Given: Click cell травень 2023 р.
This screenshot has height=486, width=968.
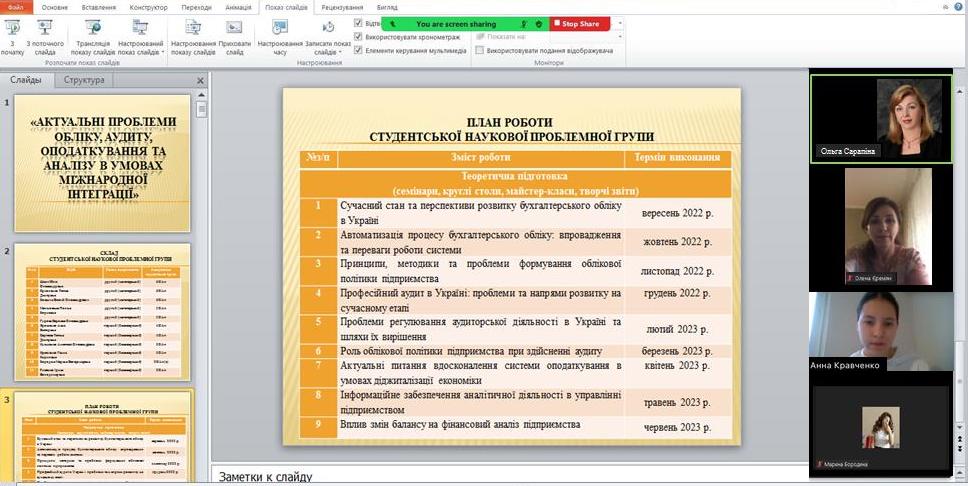Looking at the screenshot, I should [677, 403].
